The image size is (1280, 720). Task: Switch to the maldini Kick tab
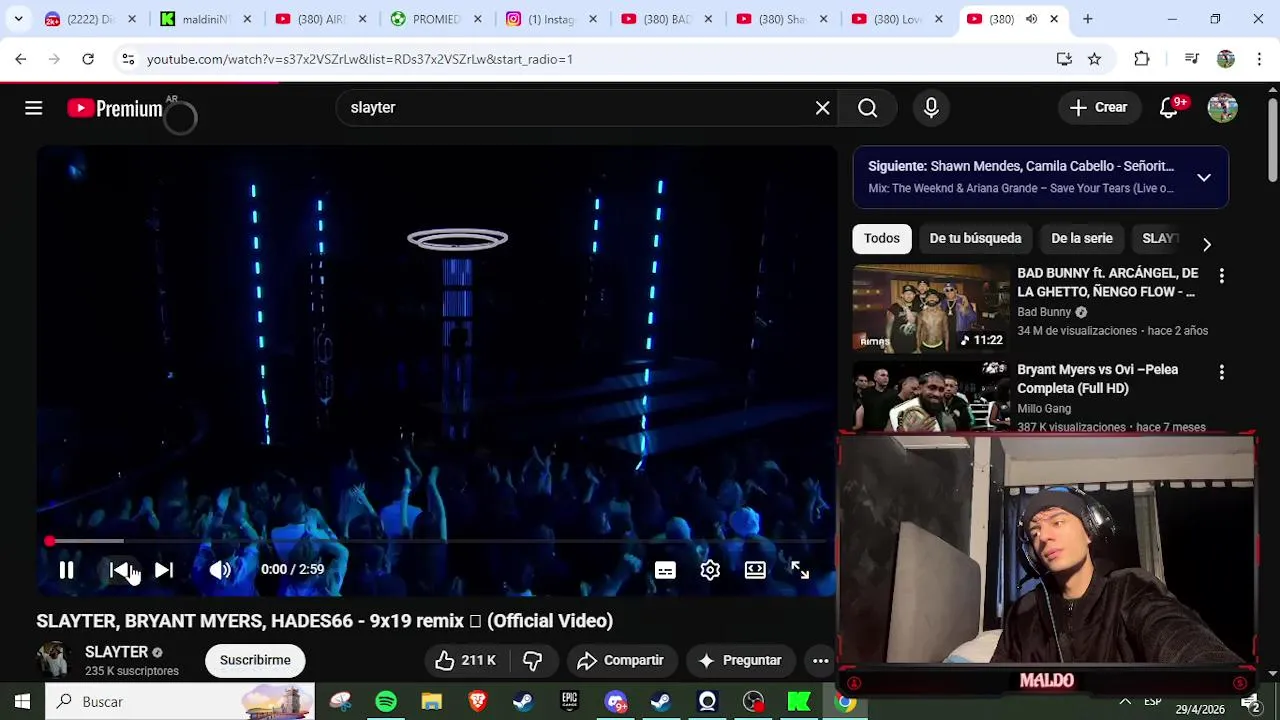tap(205, 19)
